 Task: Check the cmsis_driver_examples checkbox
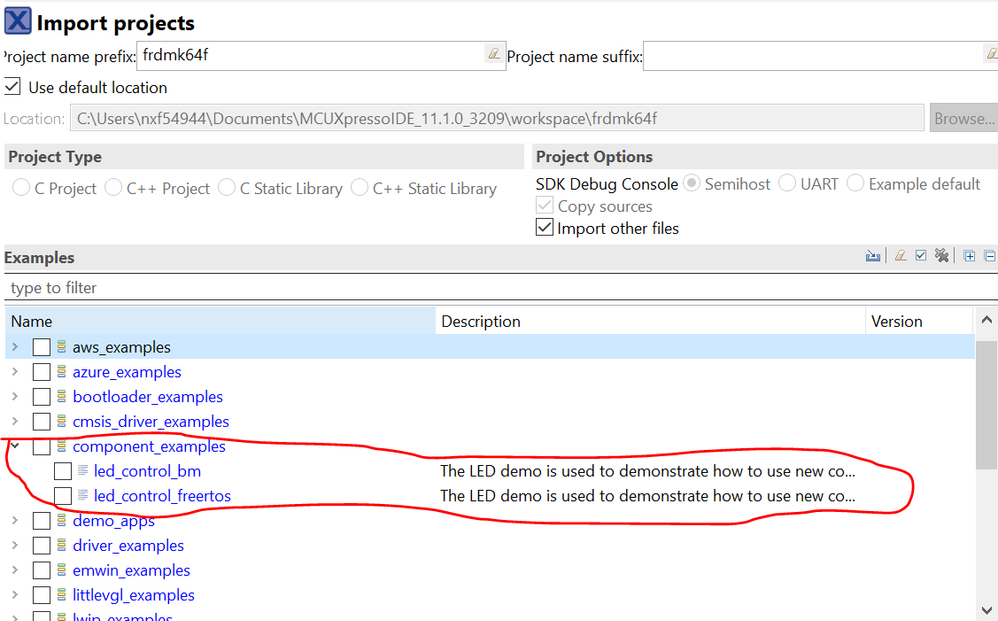pyautogui.click(x=41, y=422)
